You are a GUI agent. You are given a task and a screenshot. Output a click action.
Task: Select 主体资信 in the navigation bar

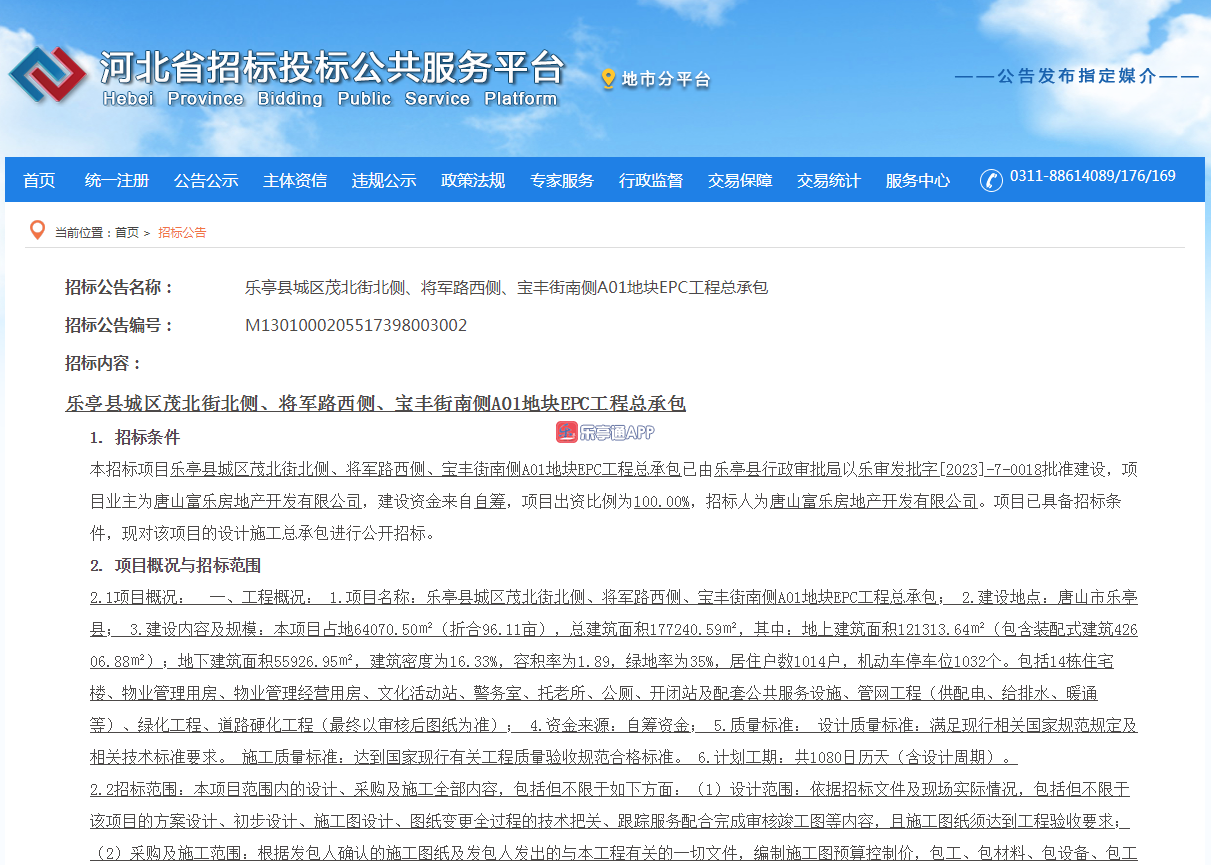click(294, 181)
